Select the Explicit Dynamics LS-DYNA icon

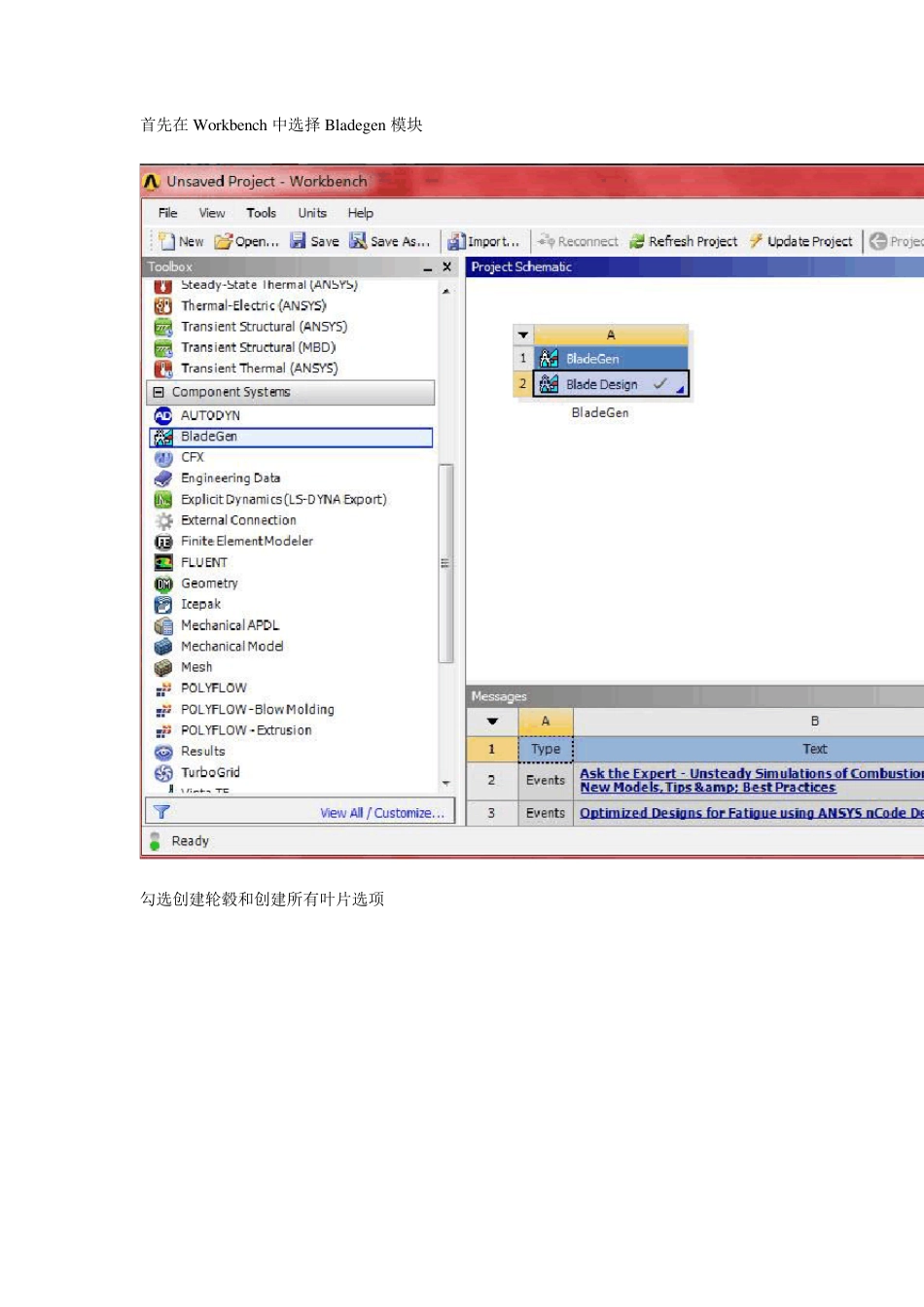(x=163, y=499)
